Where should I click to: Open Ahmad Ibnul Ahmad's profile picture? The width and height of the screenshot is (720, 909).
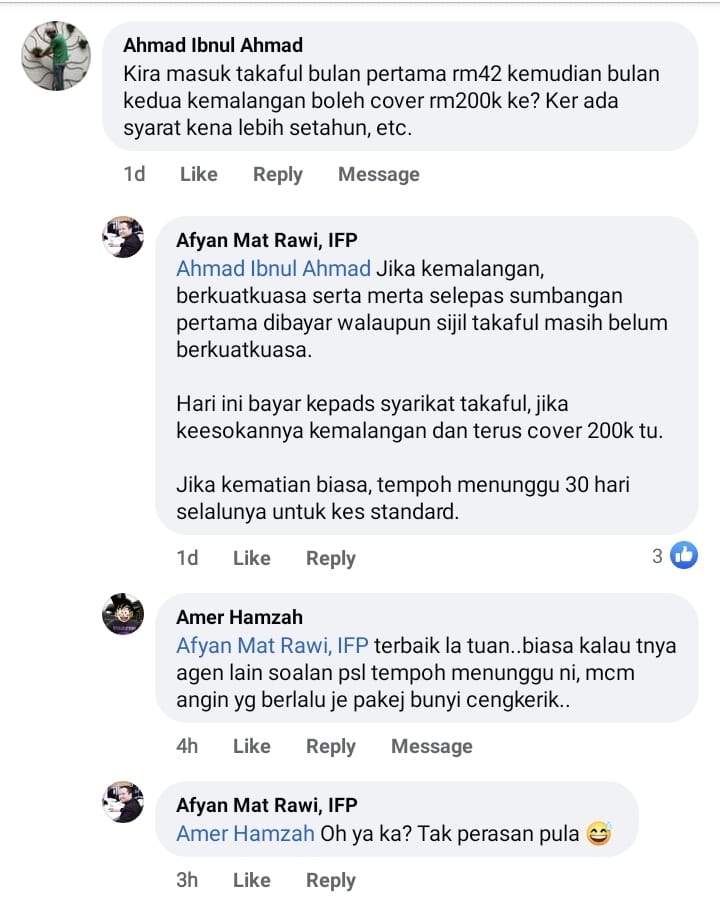(x=56, y=56)
